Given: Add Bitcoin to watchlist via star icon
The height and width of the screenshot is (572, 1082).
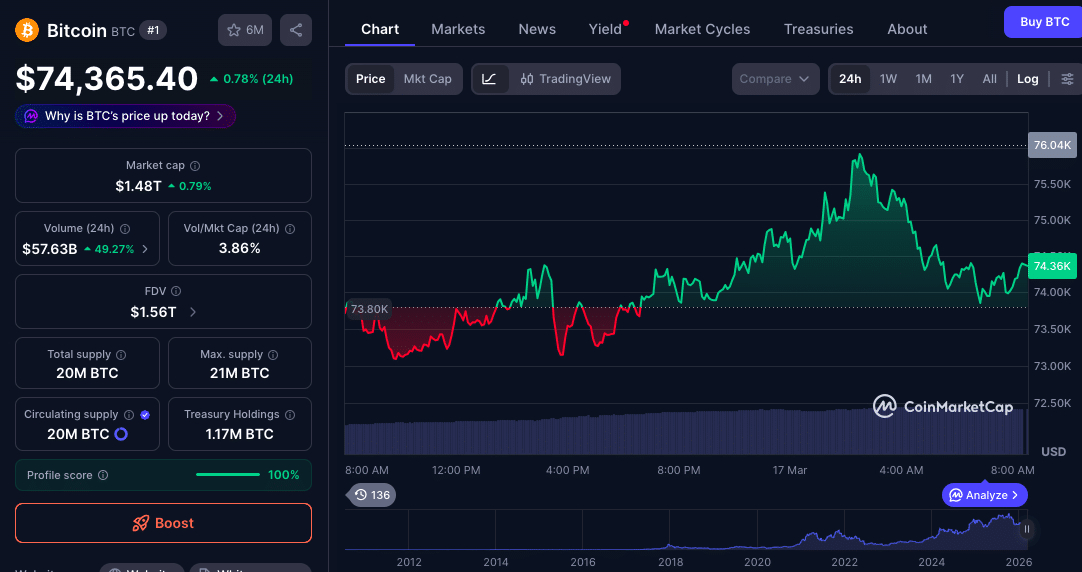Looking at the screenshot, I should click(245, 30).
